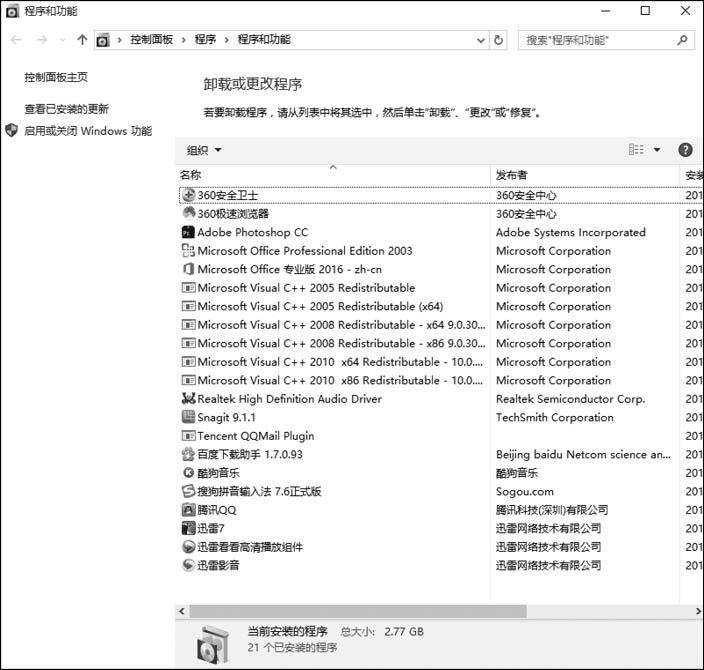Click the 搜狗拼音输入法 icon
This screenshot has height=670, width=704.
pos(188,491)
